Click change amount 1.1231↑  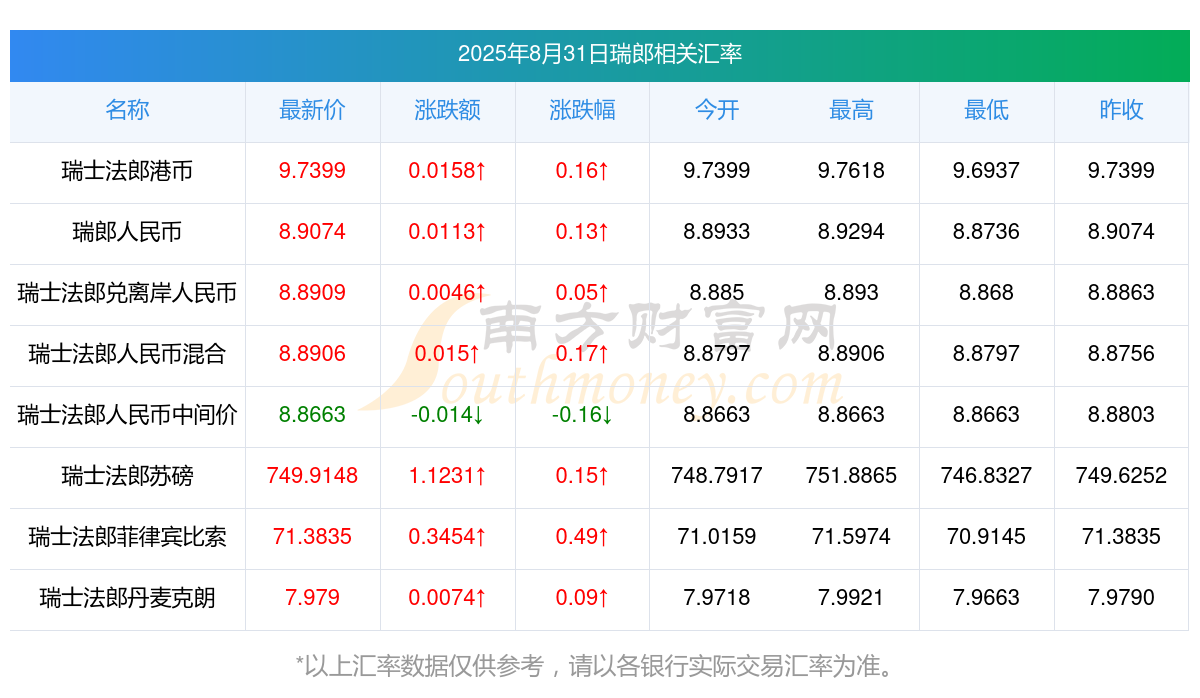447,476
